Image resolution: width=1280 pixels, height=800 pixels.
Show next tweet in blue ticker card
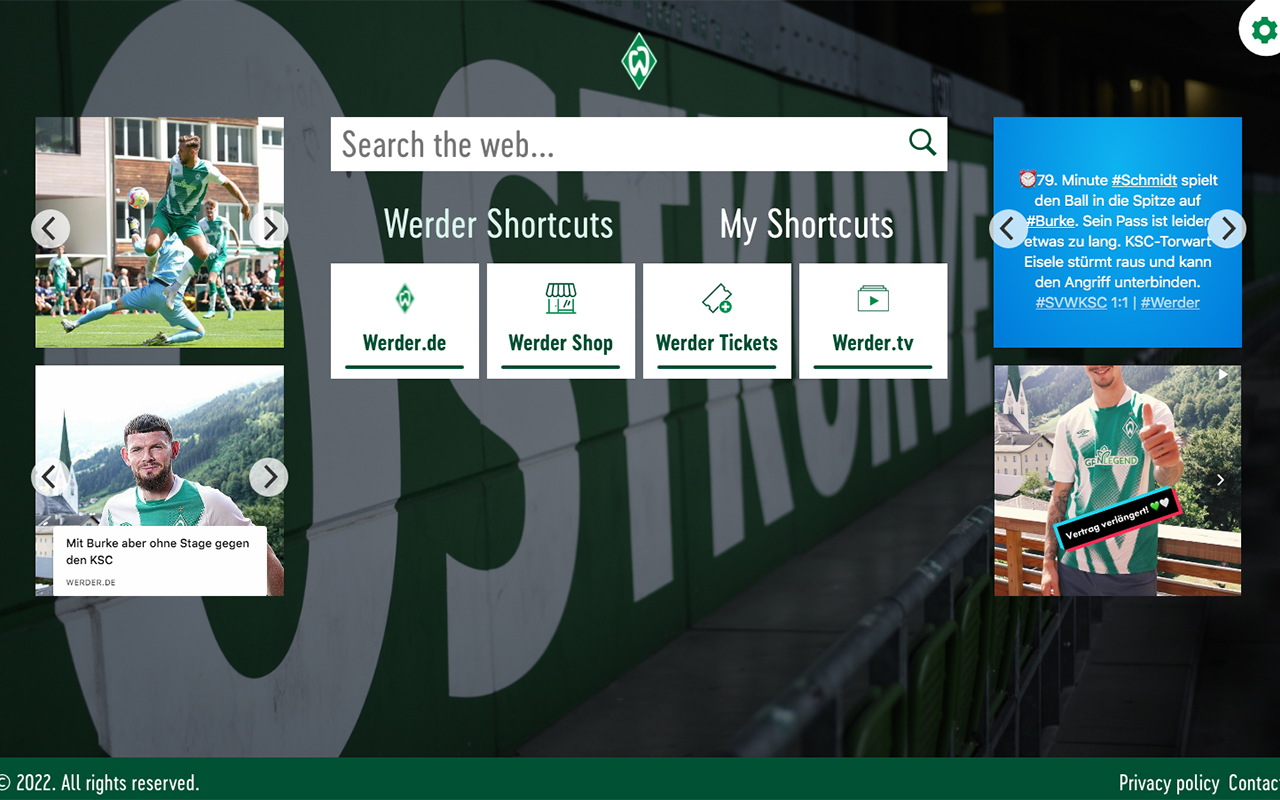point(1227,229)
